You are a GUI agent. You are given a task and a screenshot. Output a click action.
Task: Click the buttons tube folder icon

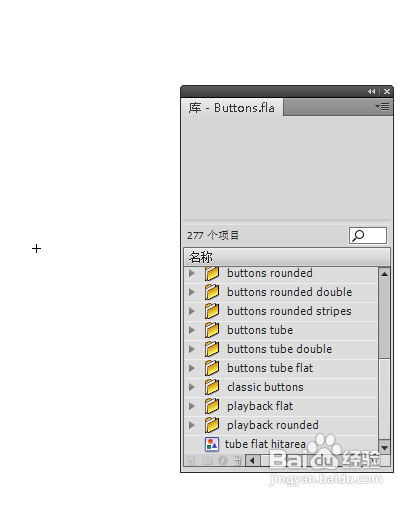[212, 330]
